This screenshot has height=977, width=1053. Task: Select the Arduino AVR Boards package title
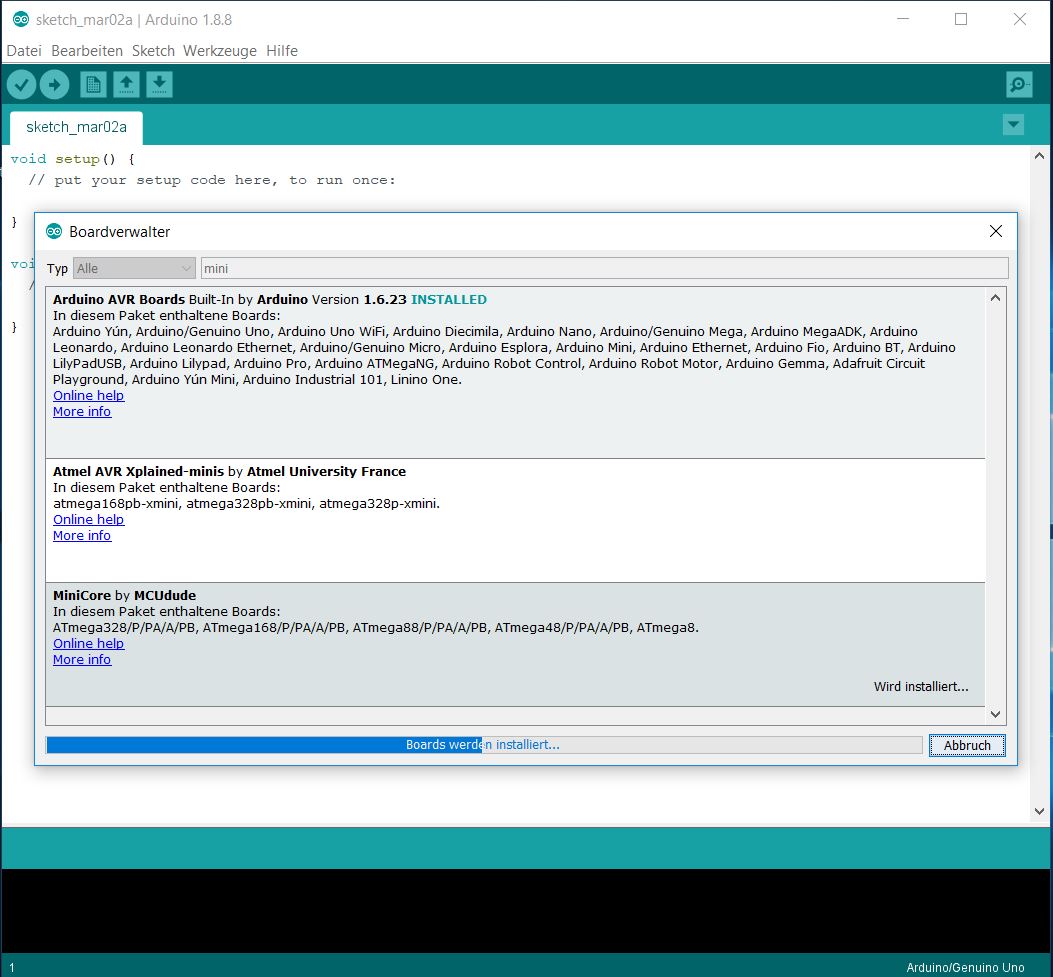pyautogui.click(x=119, y=299)
